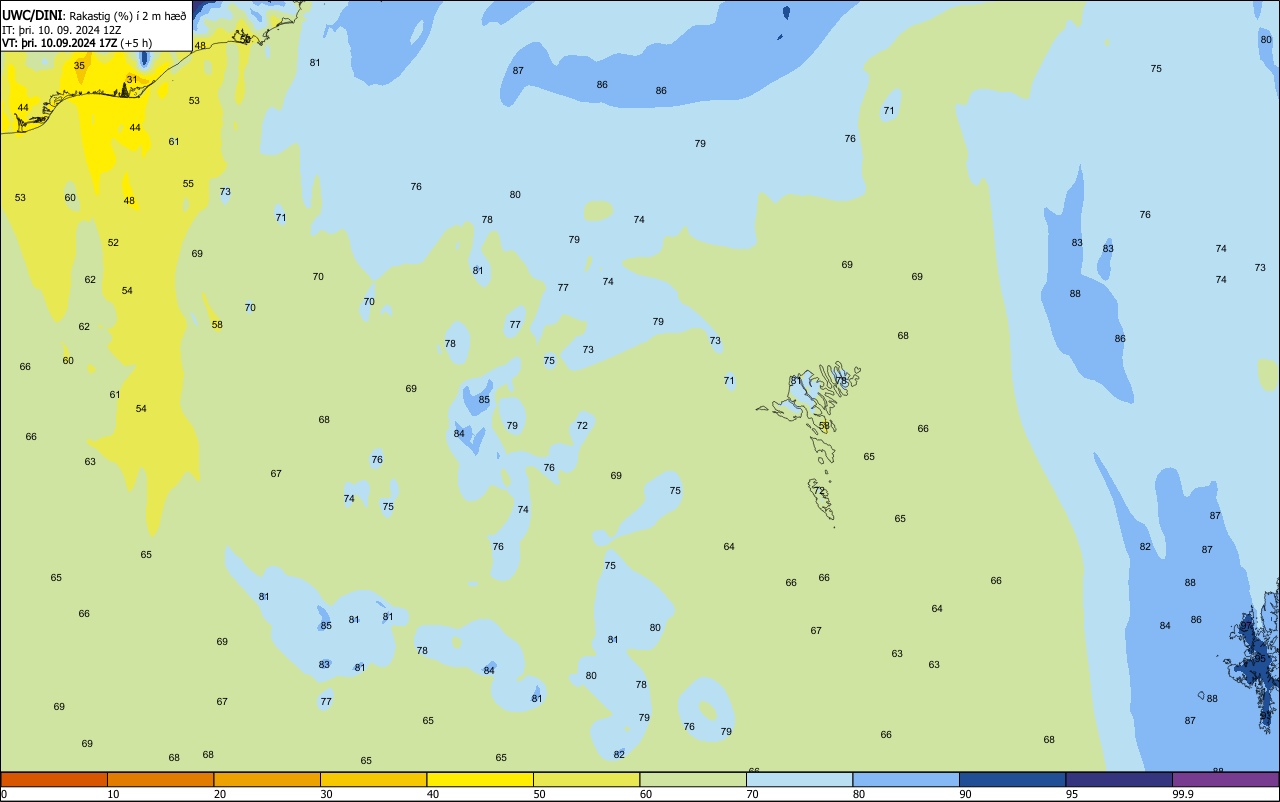Choose the dark blue 90–95 legend band
The height and width of the screenshot is (802, 1280).
[x=1012, y=779]
